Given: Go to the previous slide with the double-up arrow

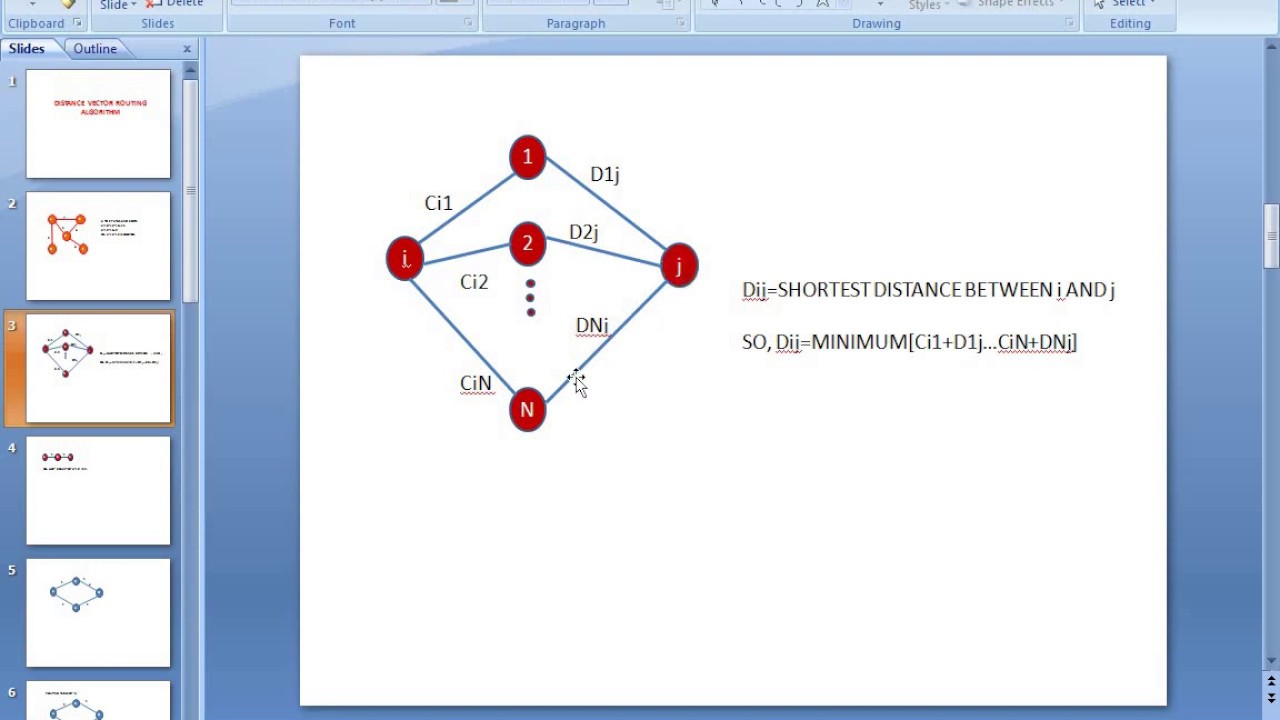Looking at the screenshot, I should (x=1272, y=681).
